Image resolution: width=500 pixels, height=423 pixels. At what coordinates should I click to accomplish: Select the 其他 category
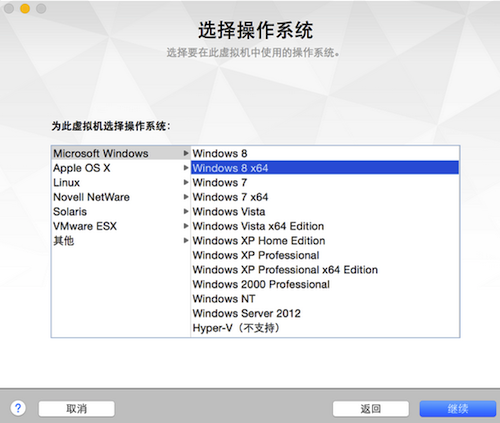121,241
